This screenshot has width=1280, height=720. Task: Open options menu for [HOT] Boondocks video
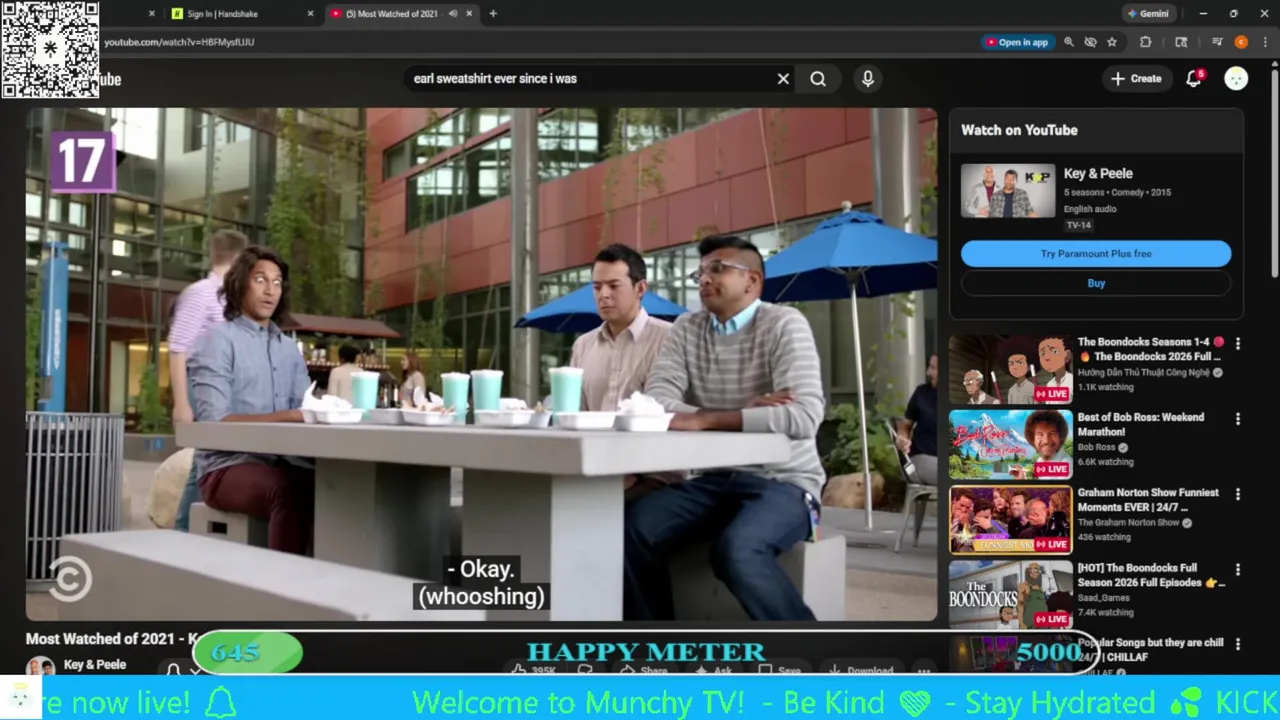tap(1238, 569)
